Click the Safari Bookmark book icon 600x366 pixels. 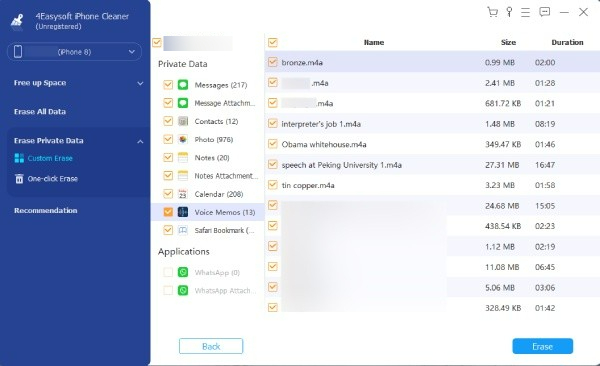coord(183,230)
